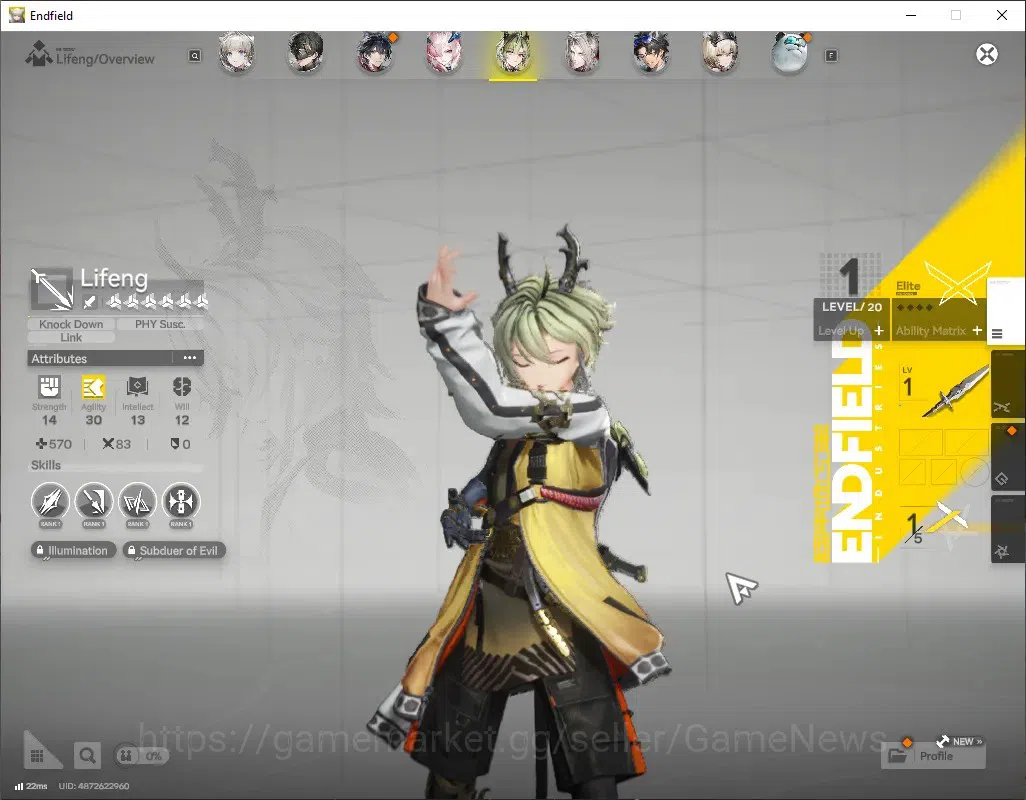
Task: Click the PHY Susc. tag
Action: coord(160,324)
